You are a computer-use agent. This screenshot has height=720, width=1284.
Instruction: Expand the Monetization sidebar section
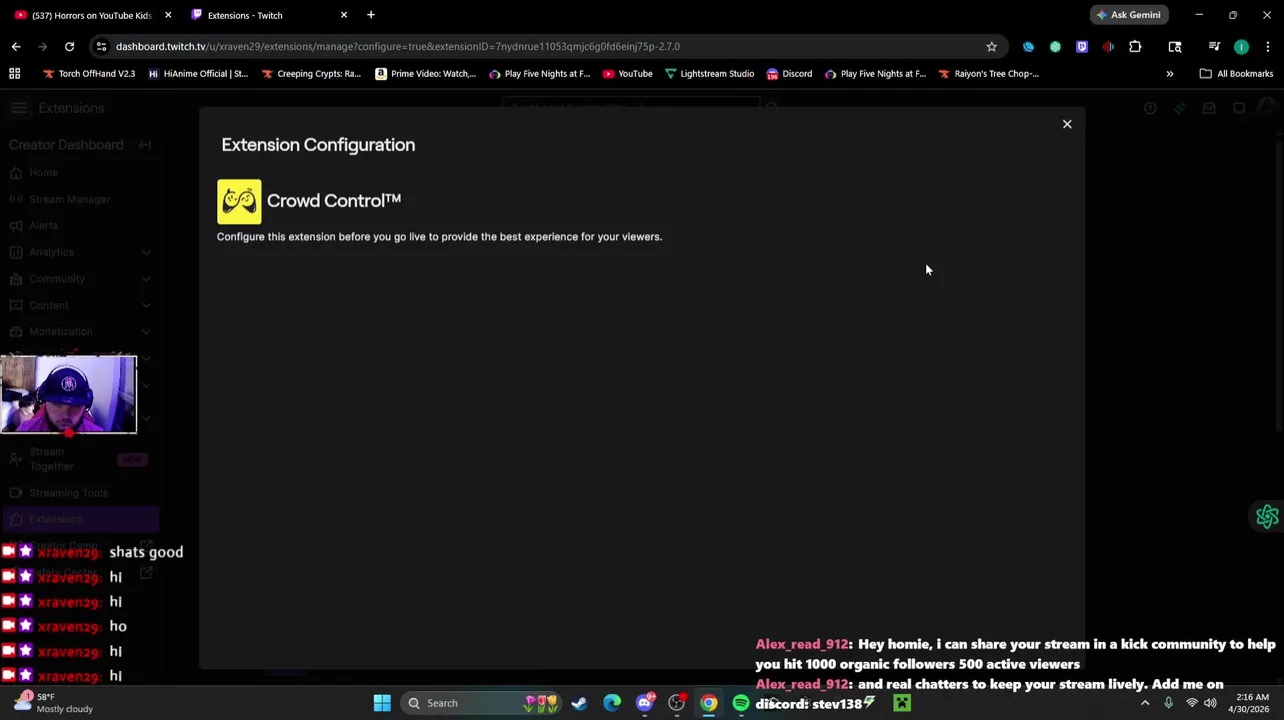tap(80, 331)
